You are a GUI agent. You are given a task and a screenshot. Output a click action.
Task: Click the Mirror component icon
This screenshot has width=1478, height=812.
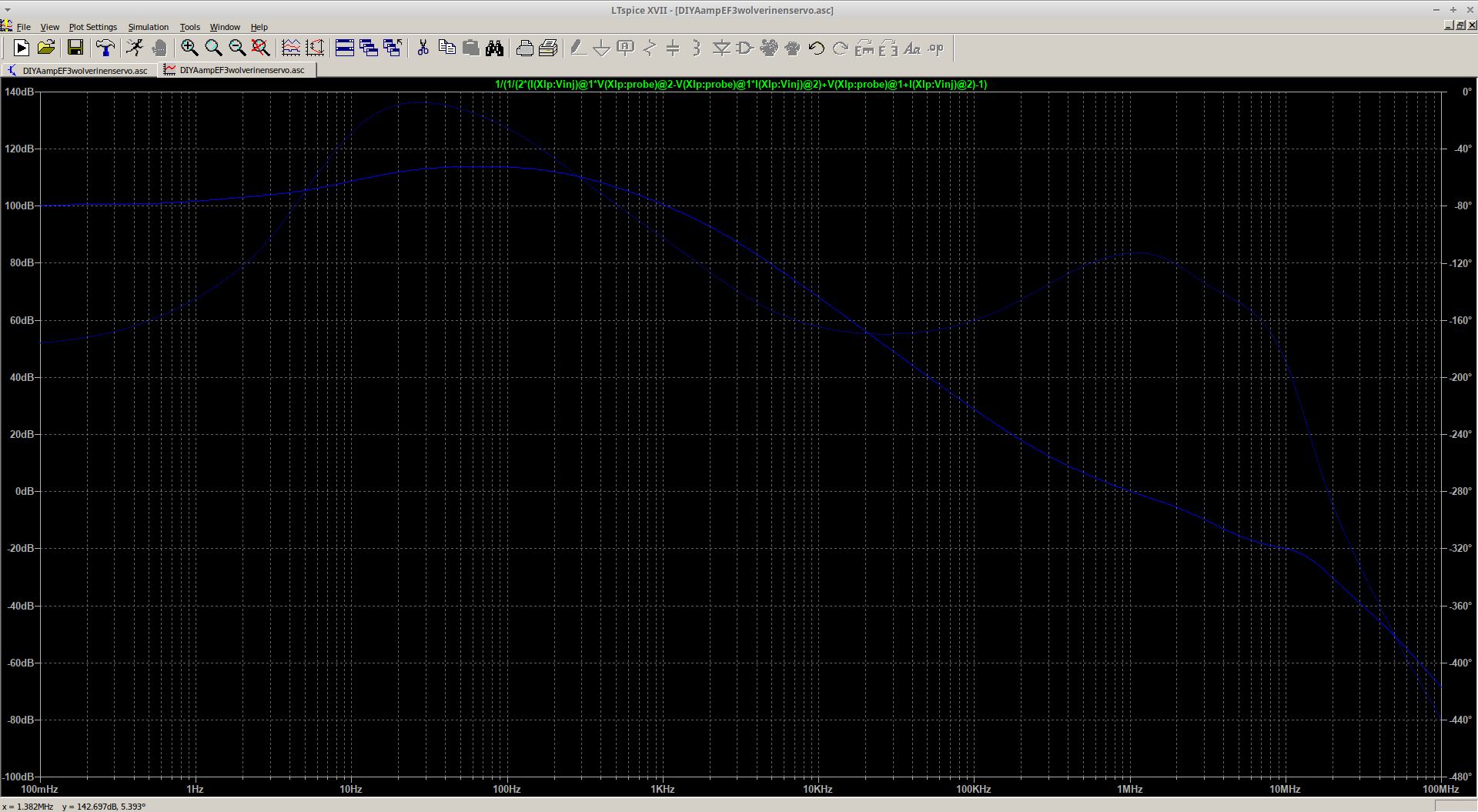[x=888, y=48]
